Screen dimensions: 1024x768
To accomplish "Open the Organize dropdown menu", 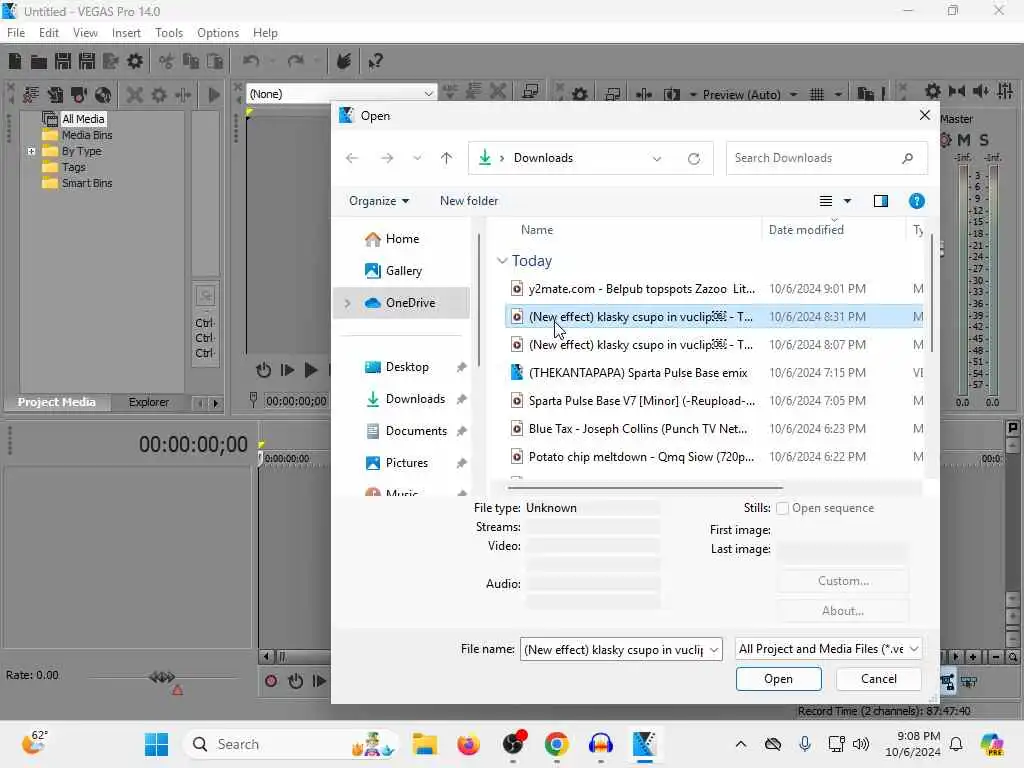I will (379, 201).
